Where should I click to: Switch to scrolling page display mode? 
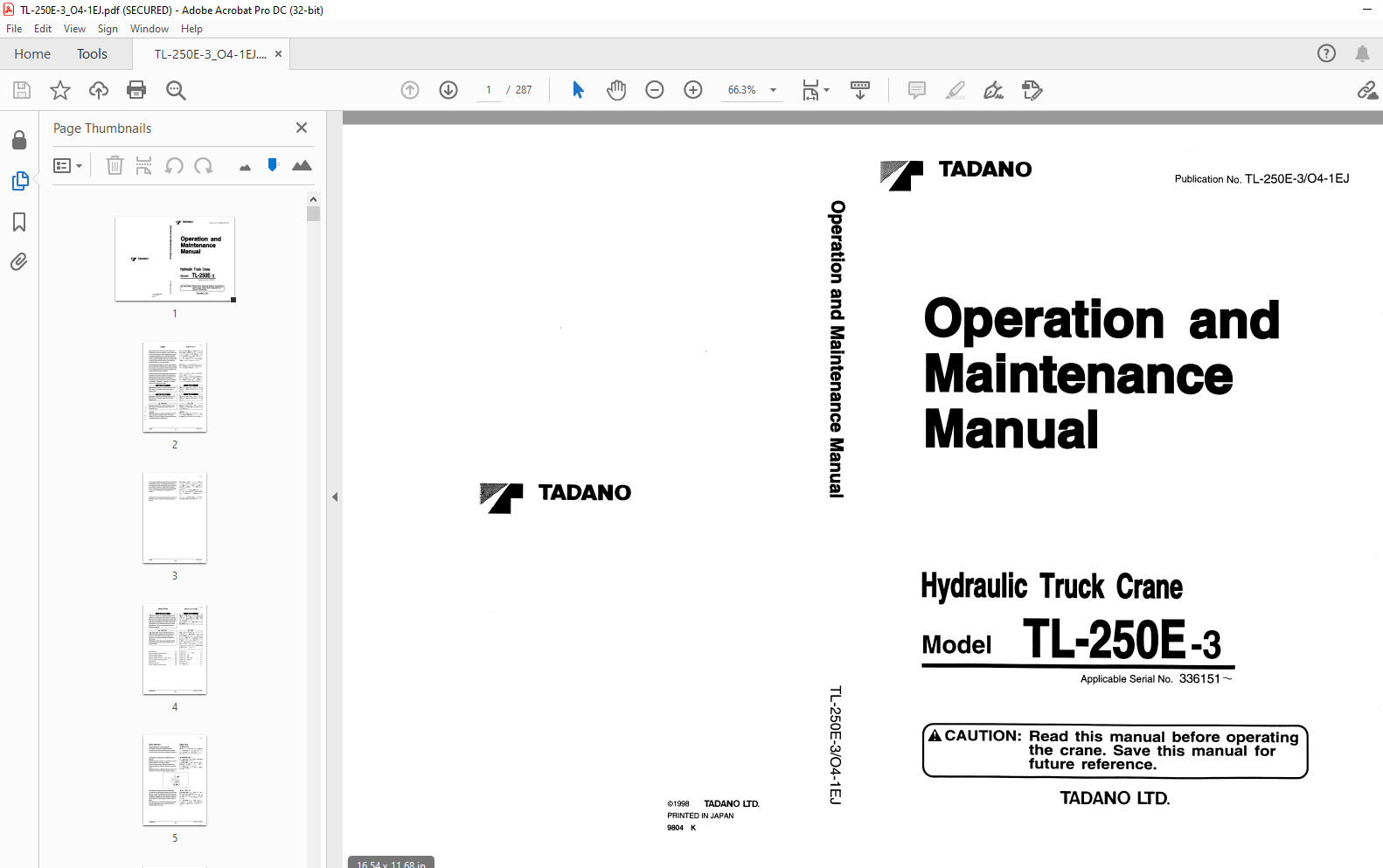(860, 90)
